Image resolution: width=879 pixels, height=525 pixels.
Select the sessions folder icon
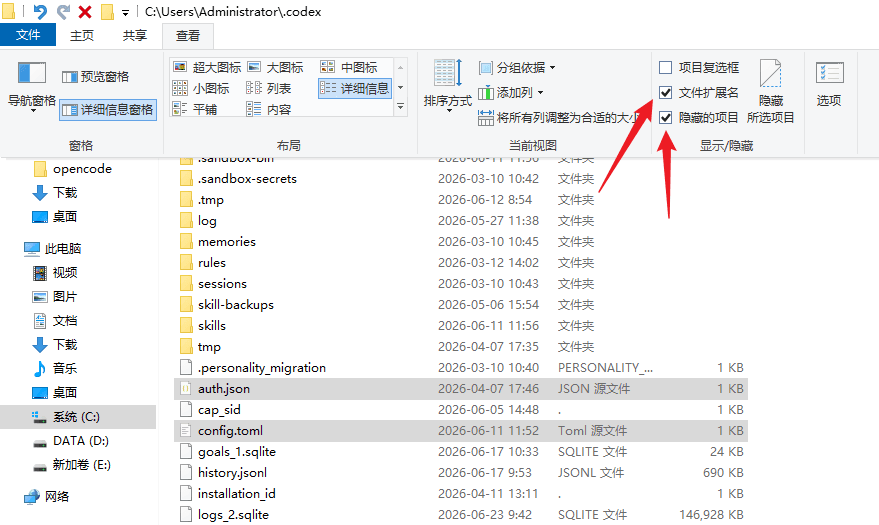[186, 284]
